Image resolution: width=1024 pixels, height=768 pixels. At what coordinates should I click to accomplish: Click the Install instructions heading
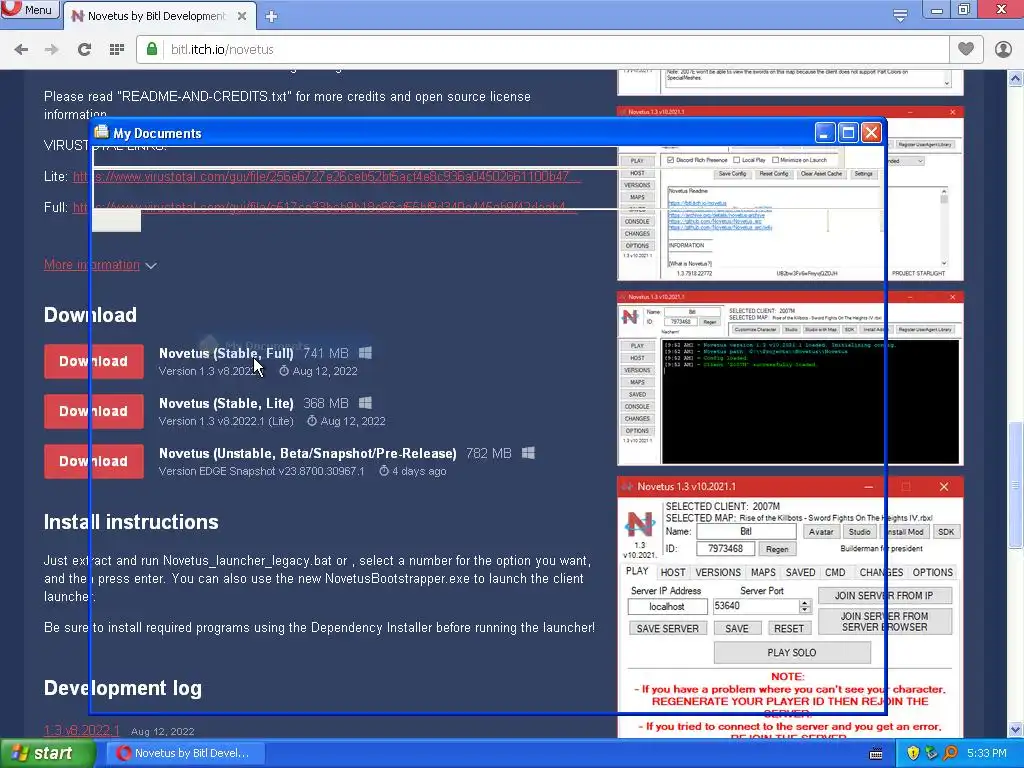131,522
